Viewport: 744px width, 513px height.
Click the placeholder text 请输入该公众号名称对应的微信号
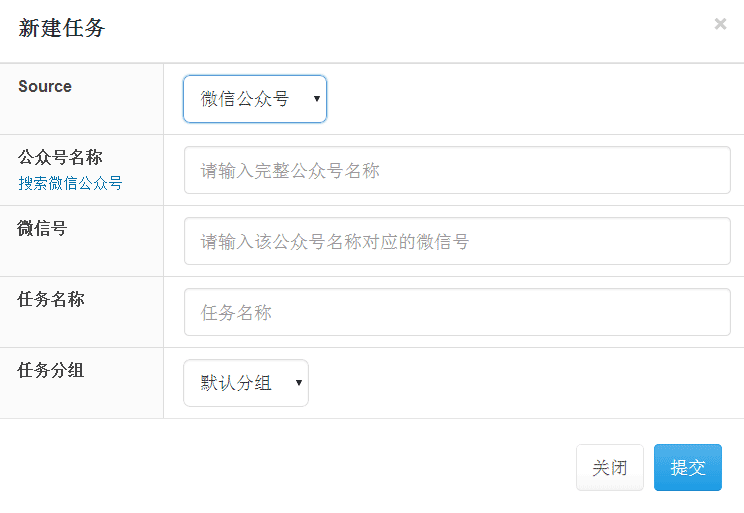[x=335, y=242]
